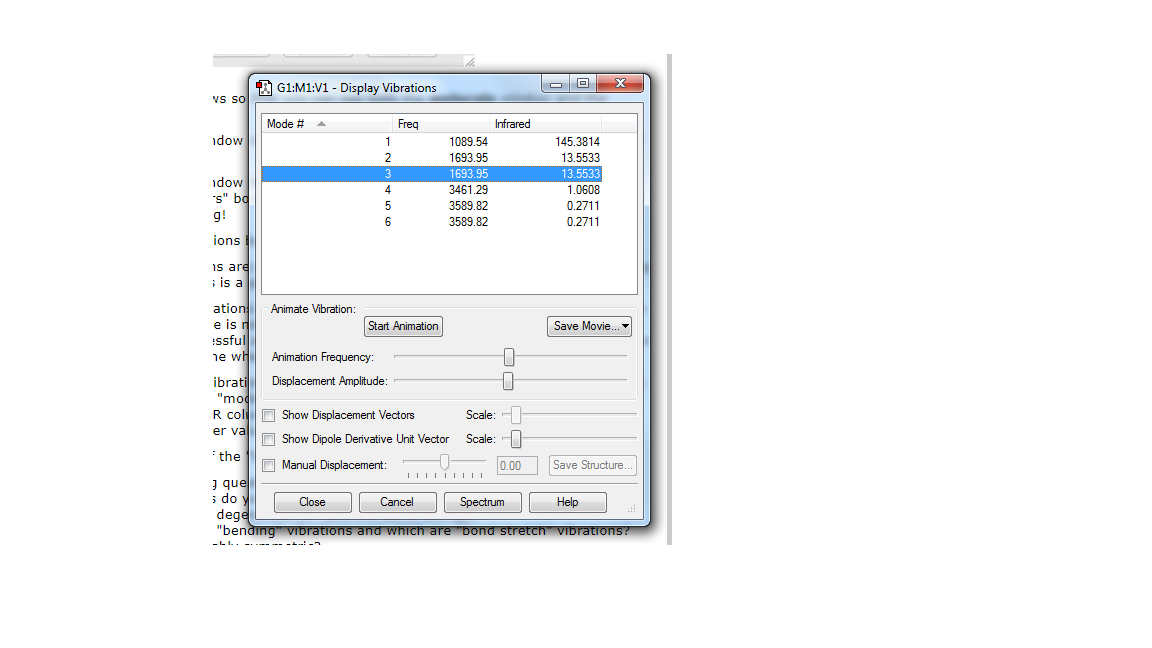Enable Show Dipole Derivative Unit Vector

(269, 439)
